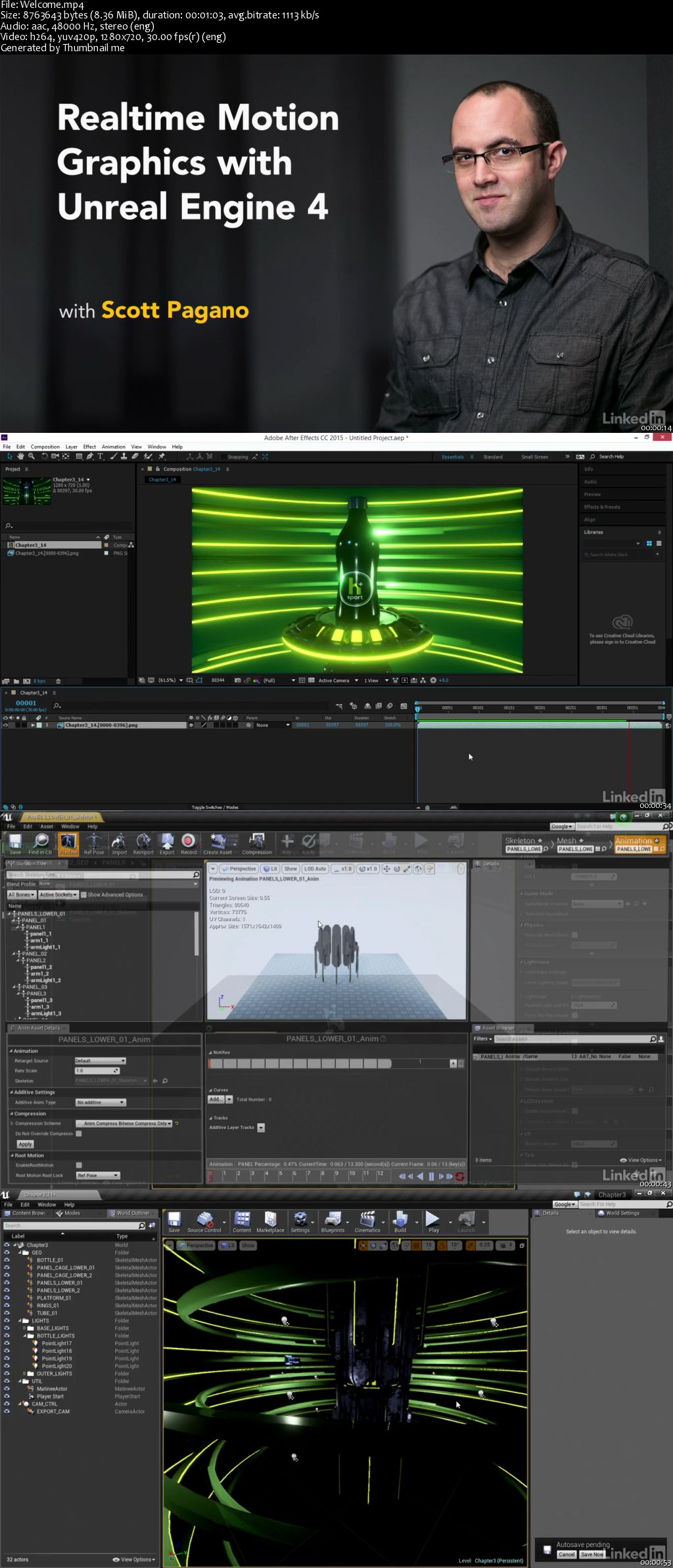Open Content browser from level editor toolbar
The width and height of the screenshot is (673, 1568).
coord(242,1222)
